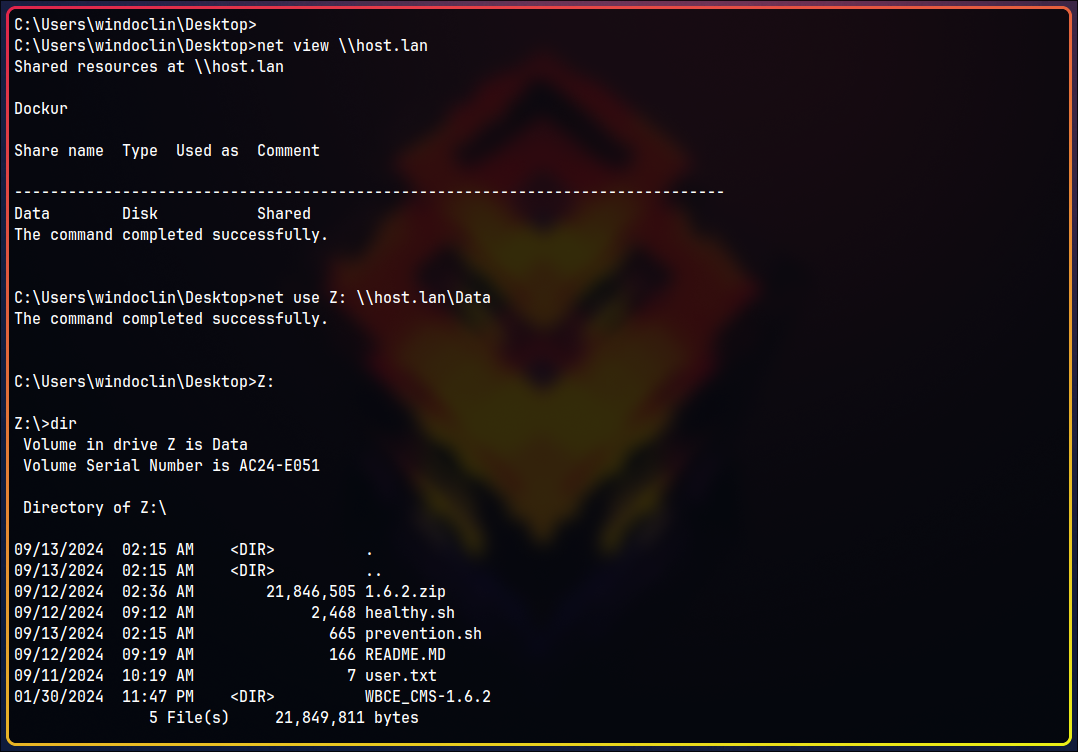The width and height of the screenshot is (1078, 752).
Task: Click the 21,846,505 file size value
Action: tap(311, 591)
